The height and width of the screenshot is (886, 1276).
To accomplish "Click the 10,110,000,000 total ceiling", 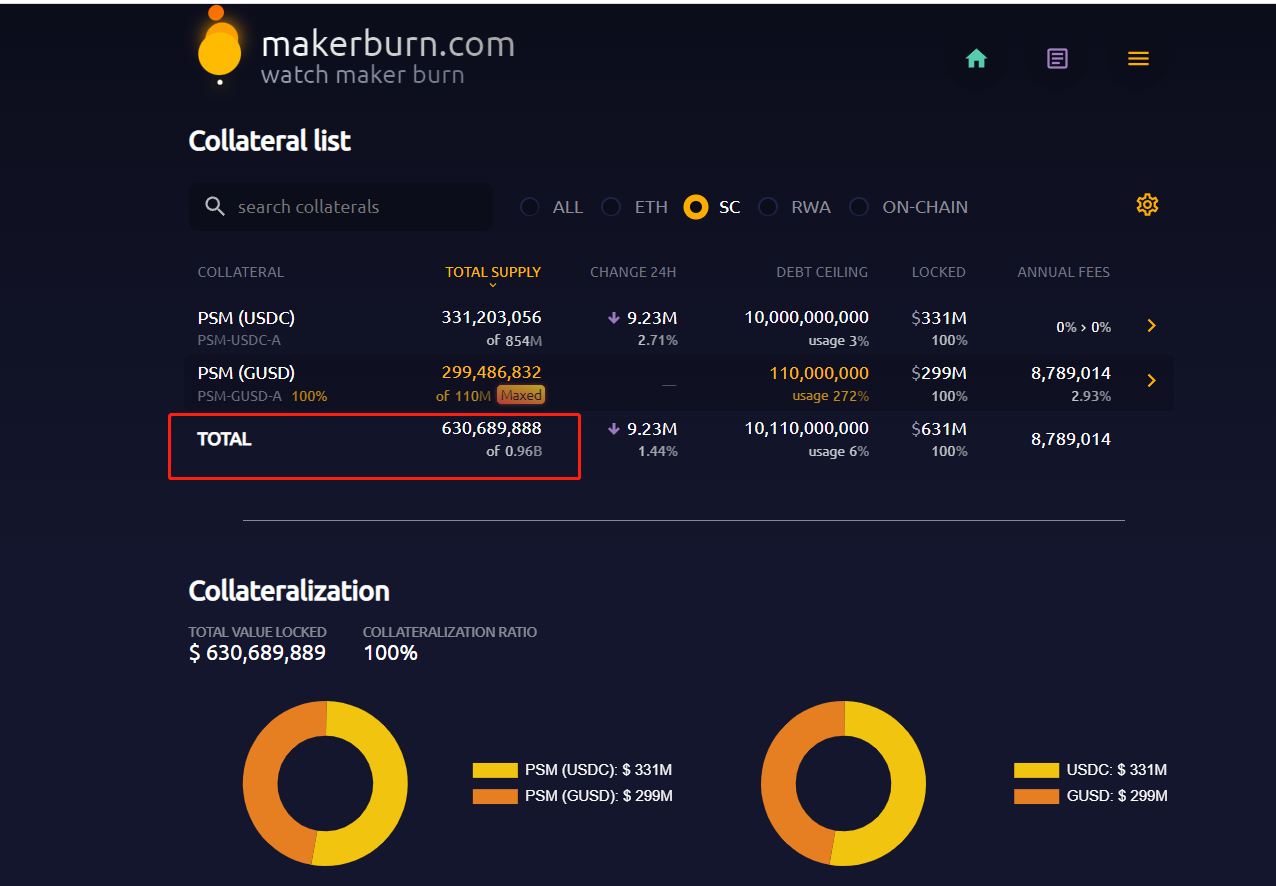I will pyautogui.click(x=806, y=428).
